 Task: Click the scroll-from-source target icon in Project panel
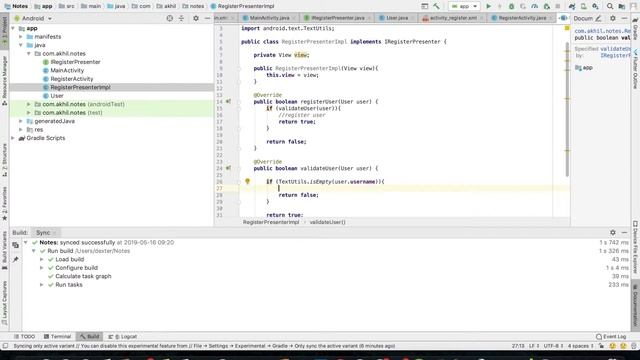click(x=170, y=18)
